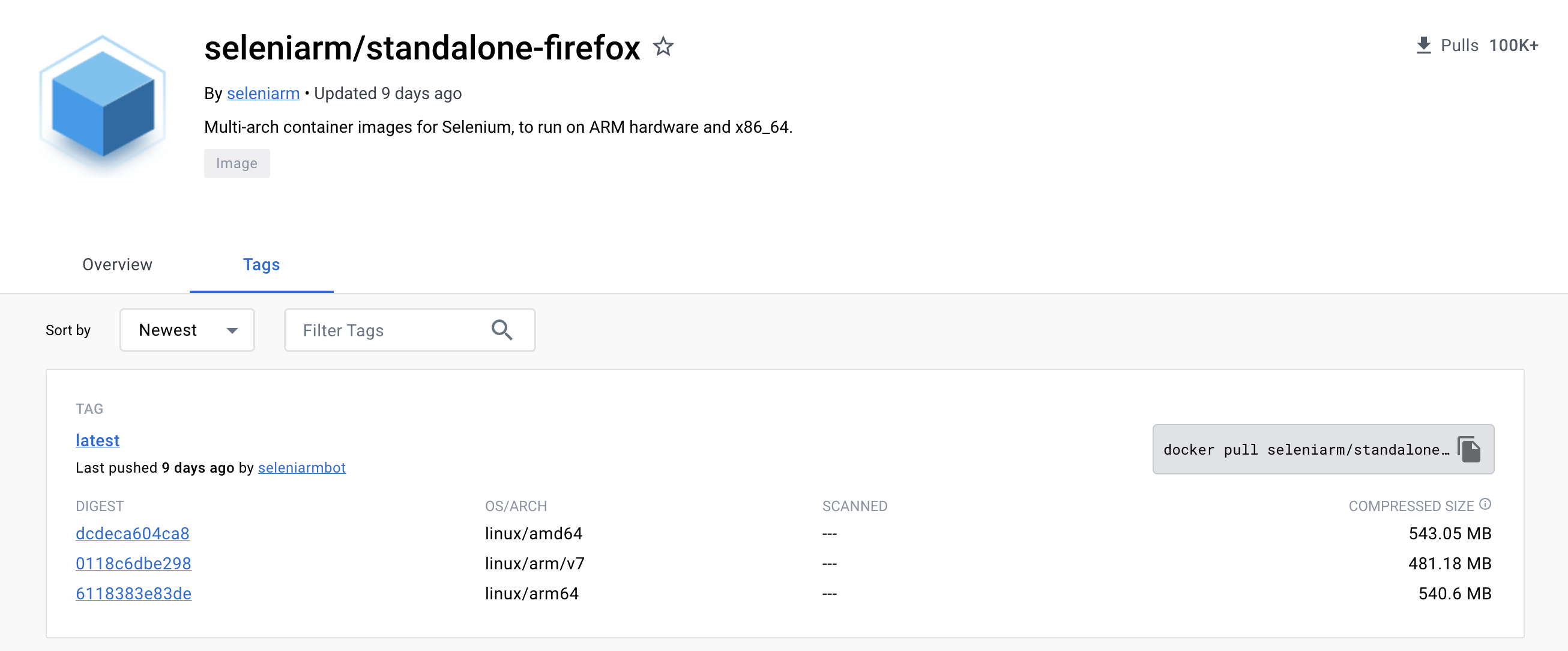
Task: Open digest 0118c6dbe298
Action: (133, 563)
